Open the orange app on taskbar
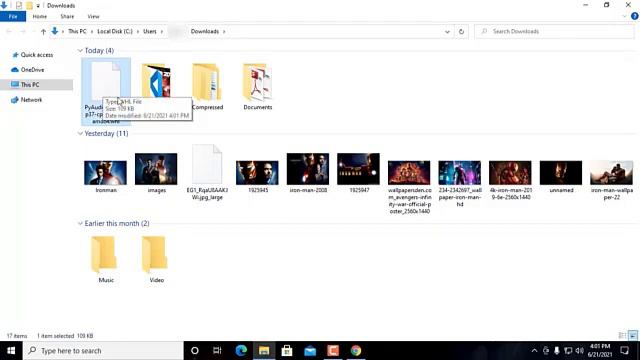 tap(333, 351)
